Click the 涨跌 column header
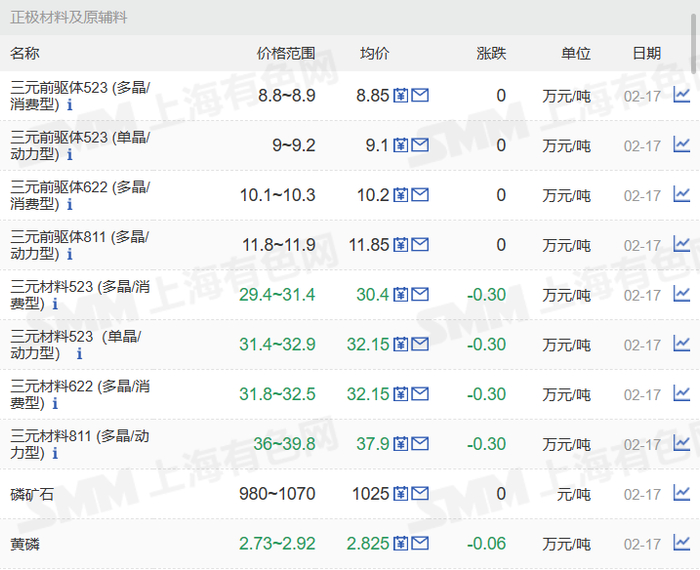This screenshot has height=570, width=700. 491,54
